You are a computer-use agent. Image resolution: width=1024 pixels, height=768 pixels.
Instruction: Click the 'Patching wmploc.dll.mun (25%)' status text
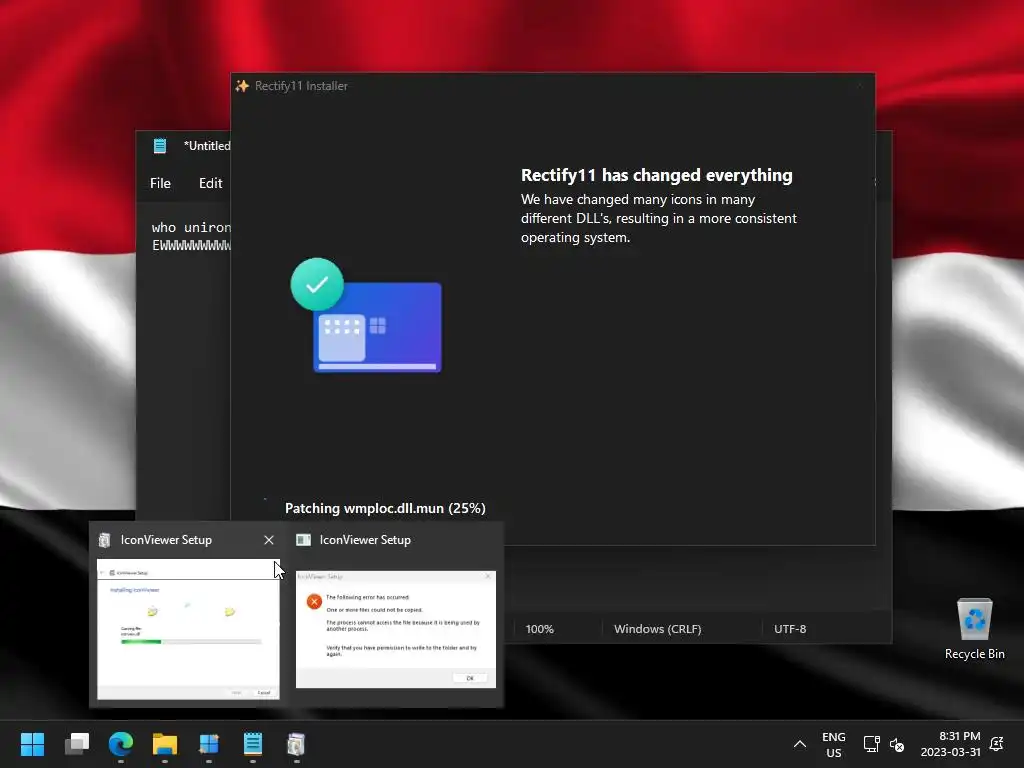point(385,508)
